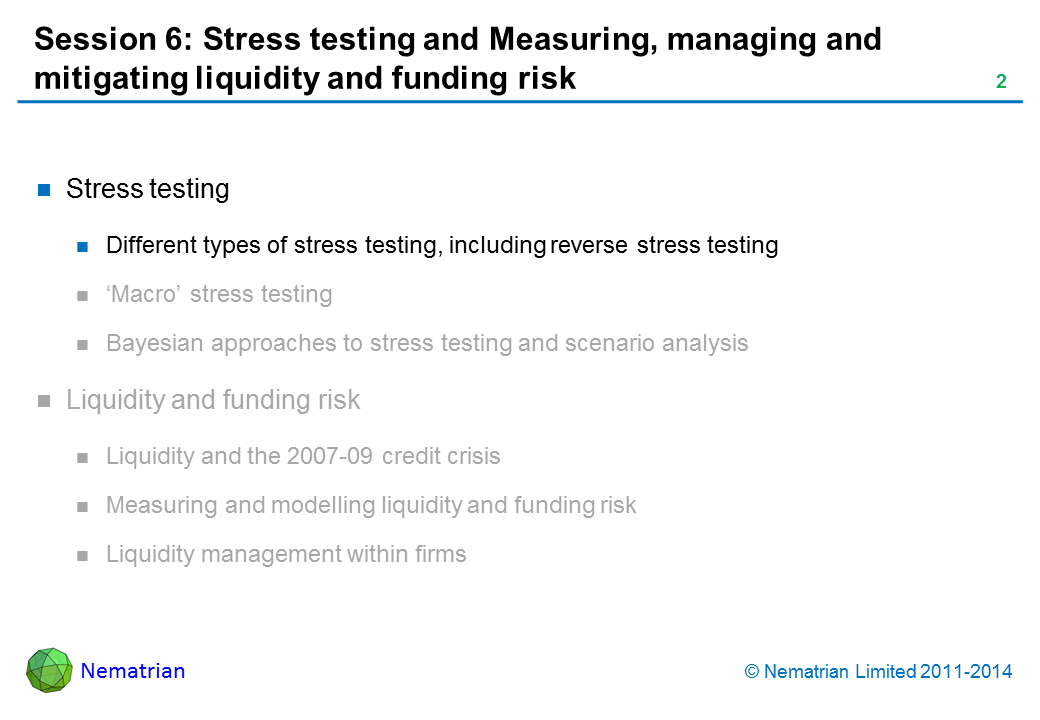Click the grey bullet beside 'Macro' stress testing
Screen dimensions: 1040x720
coord(84,295)
